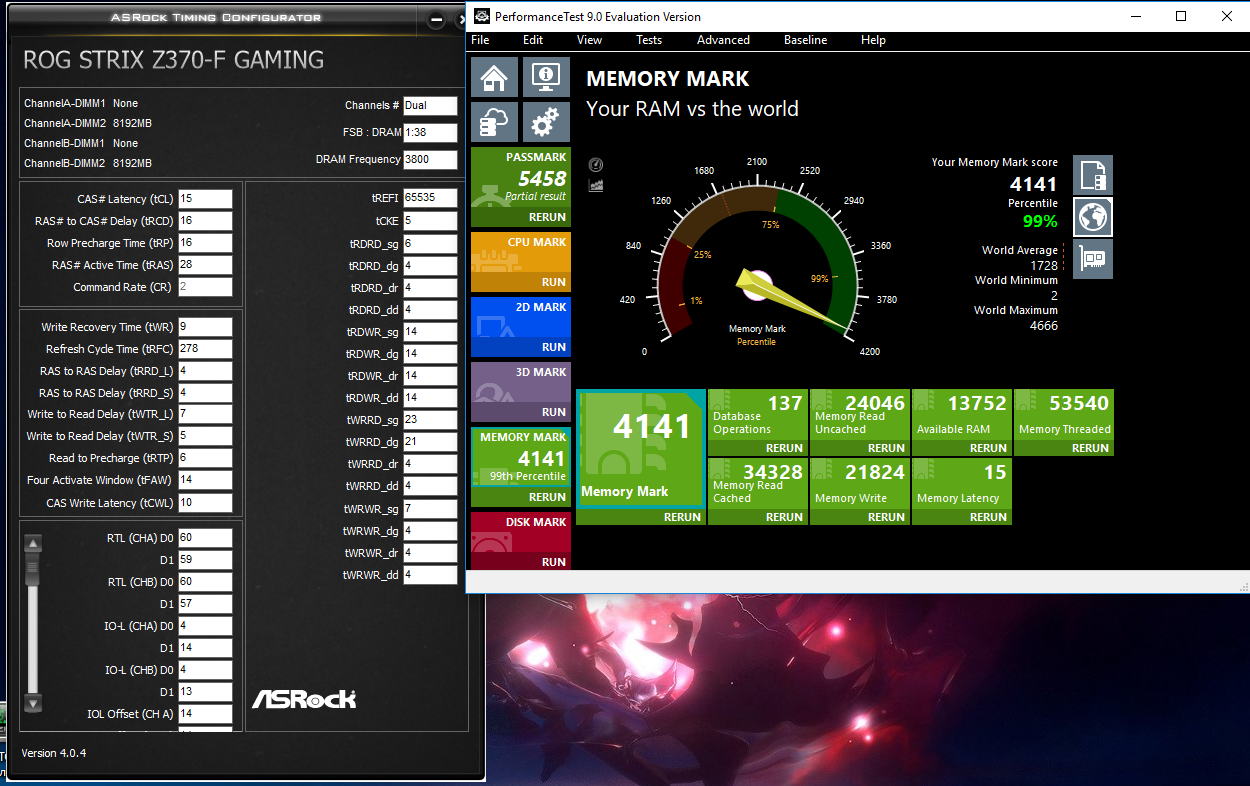Click the 99% percentile text
This screenshot has height=786, width=1250.
tap(1040, 221)
